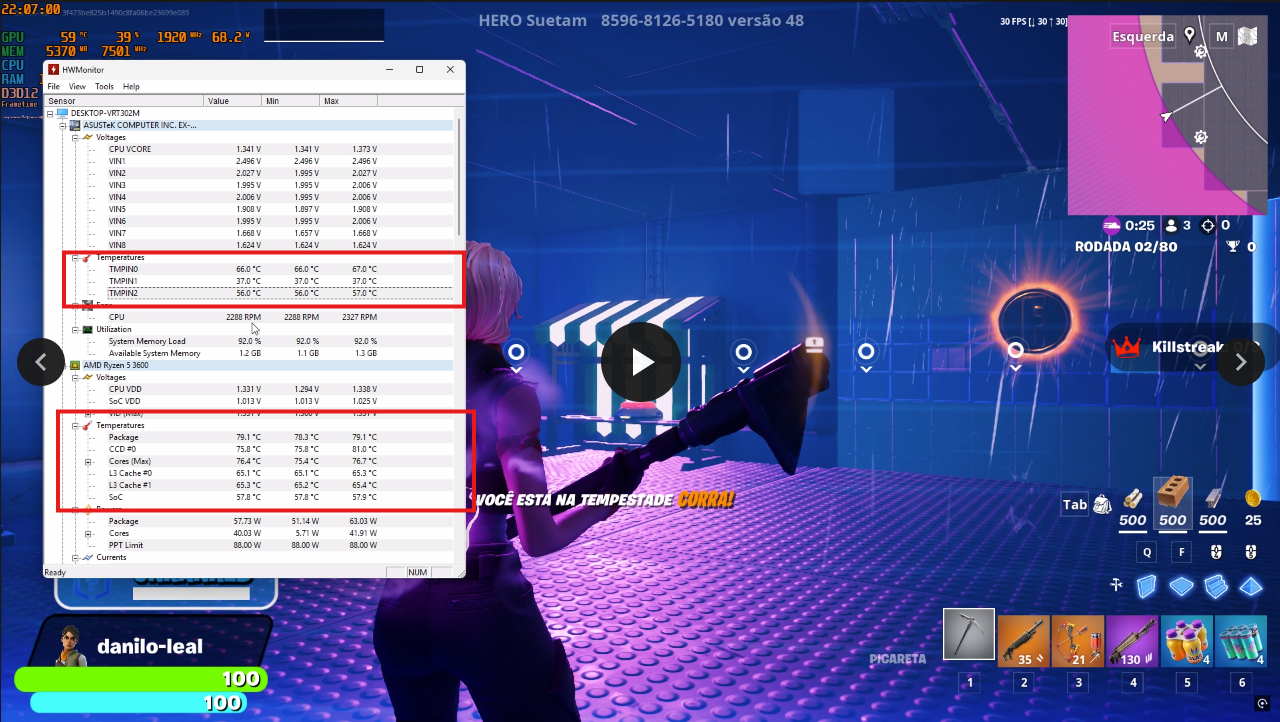Click the gallery icon in the lower corner
The height and width of the screenshot is (722, 1280).
point(1262,704)
